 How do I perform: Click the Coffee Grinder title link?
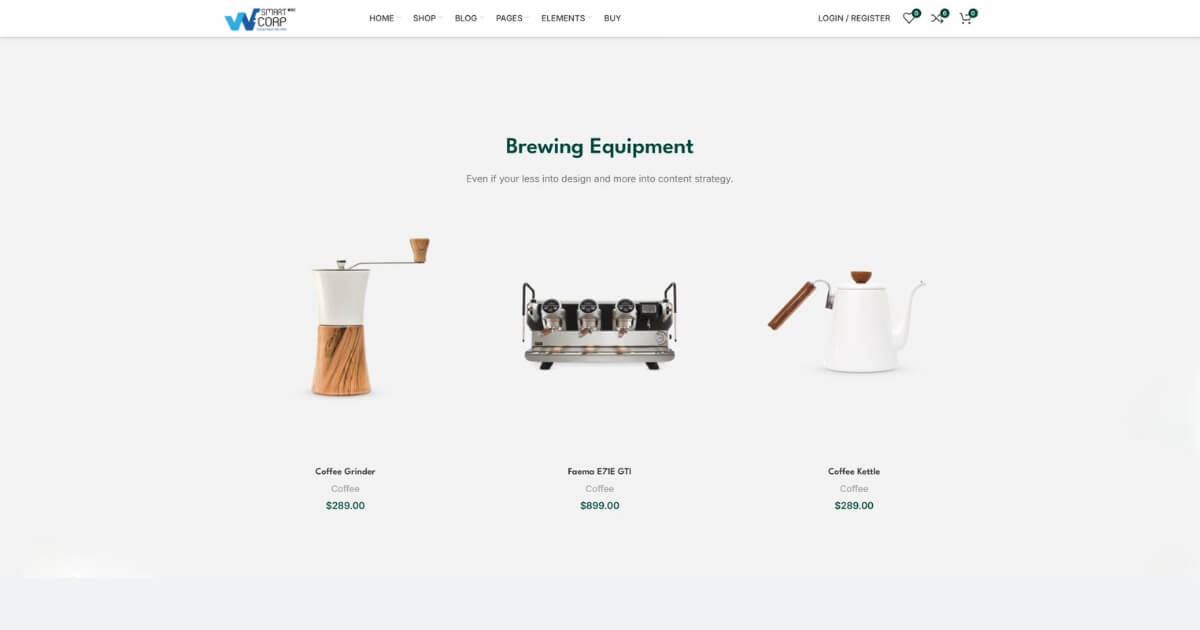[345, 471]
